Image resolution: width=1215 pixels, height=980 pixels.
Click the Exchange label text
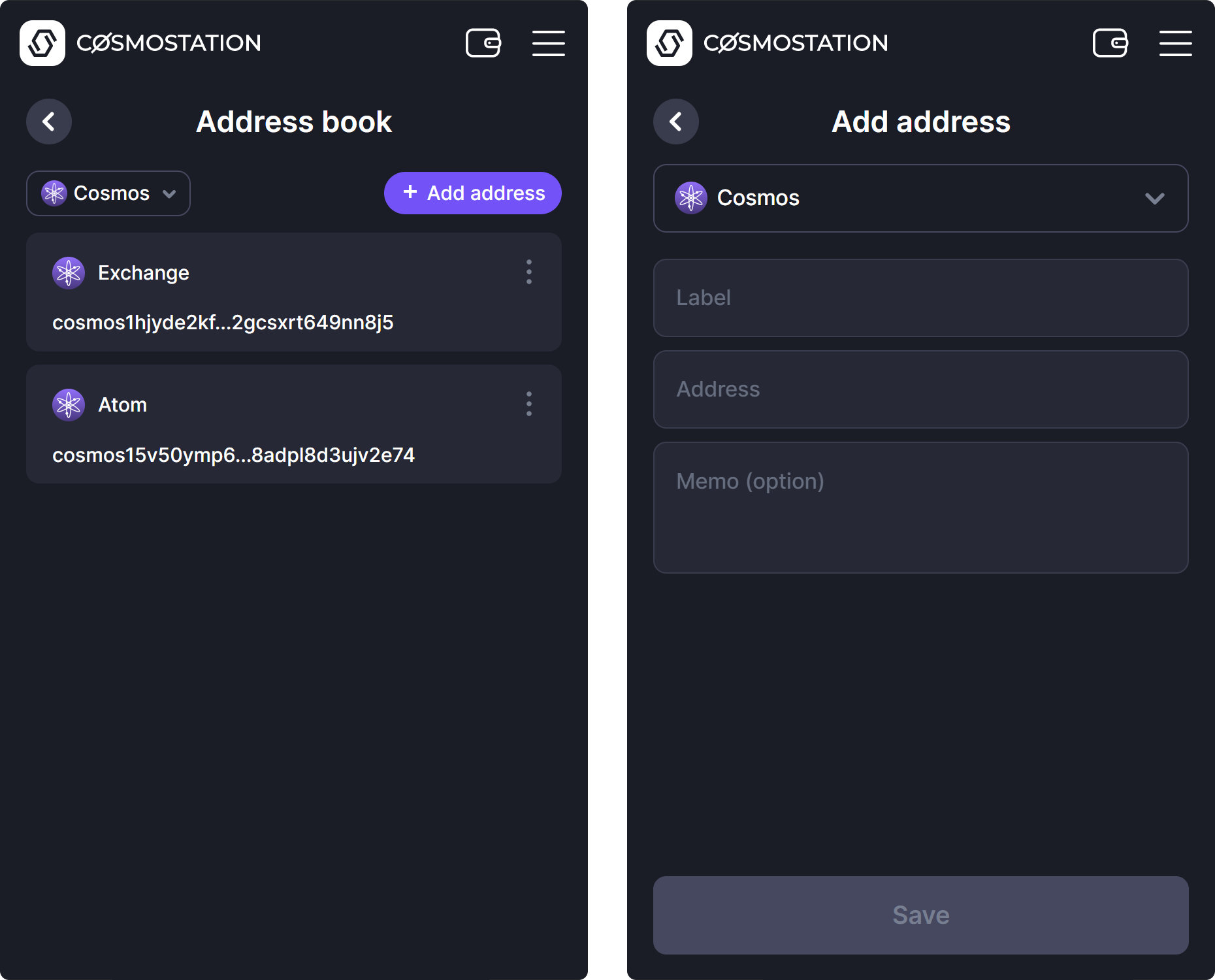click(x=144, y=273)
